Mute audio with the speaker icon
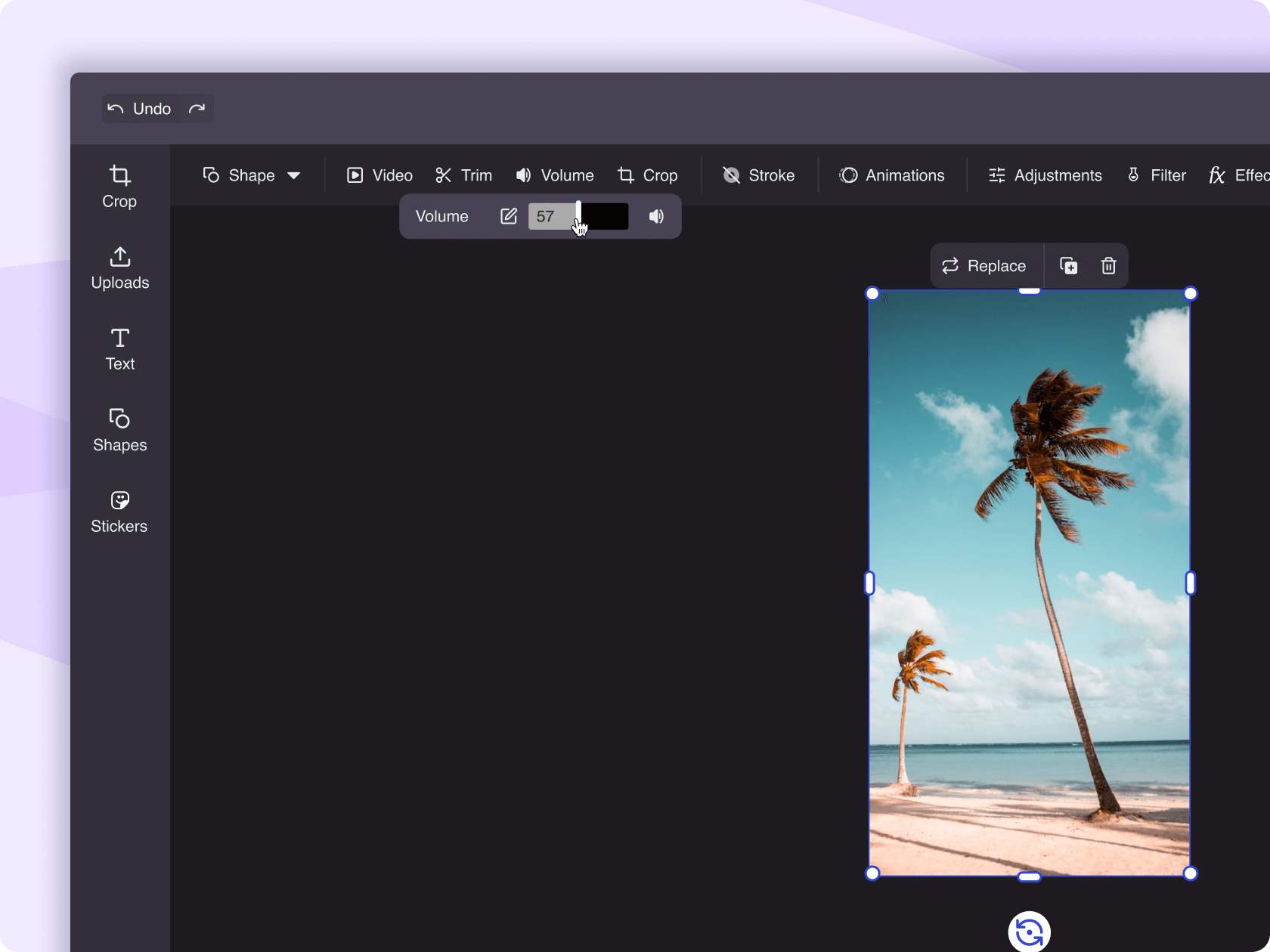Screen dimensions: 1270x952 (x=655, y=216)
